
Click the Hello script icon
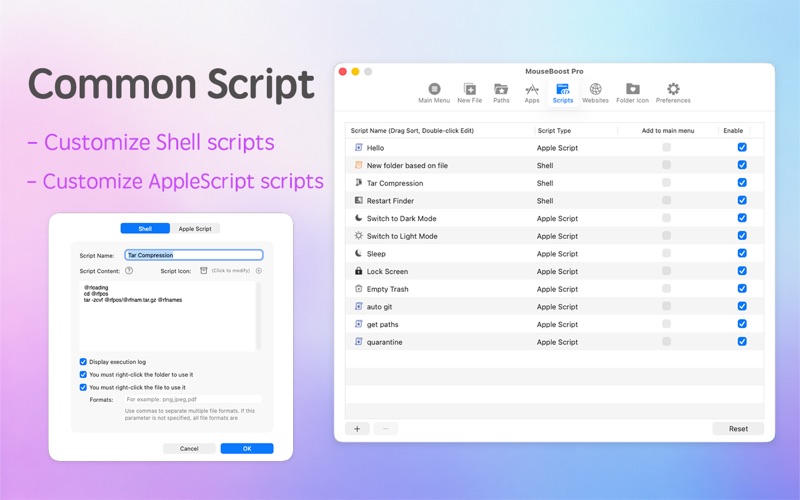pos(358,147)
